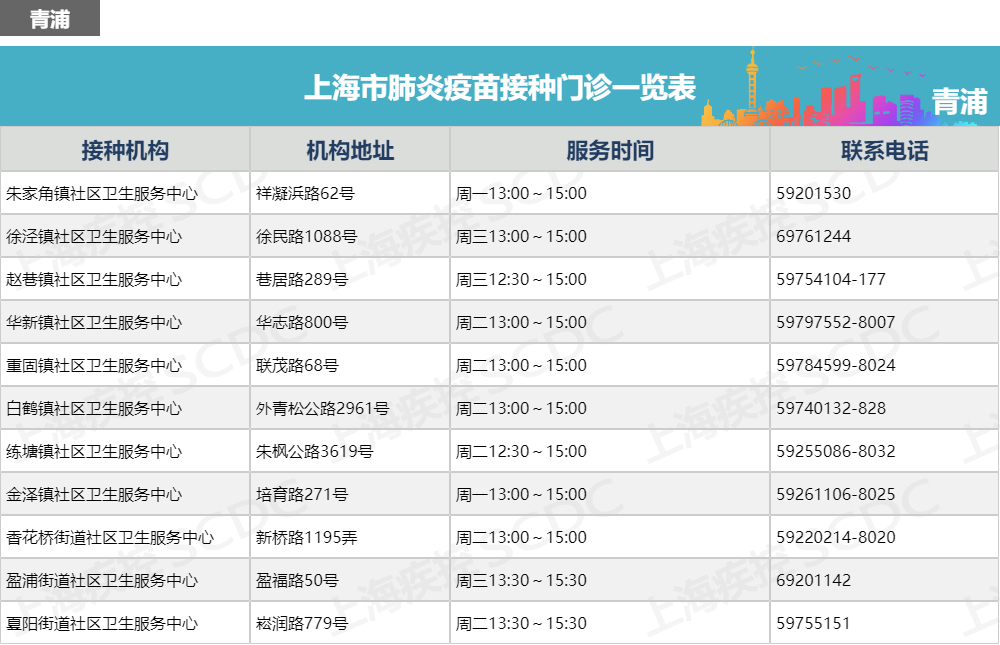Click the 青浦 label in banner
The image size is (1000, 645).
click(x=960, y=102)
